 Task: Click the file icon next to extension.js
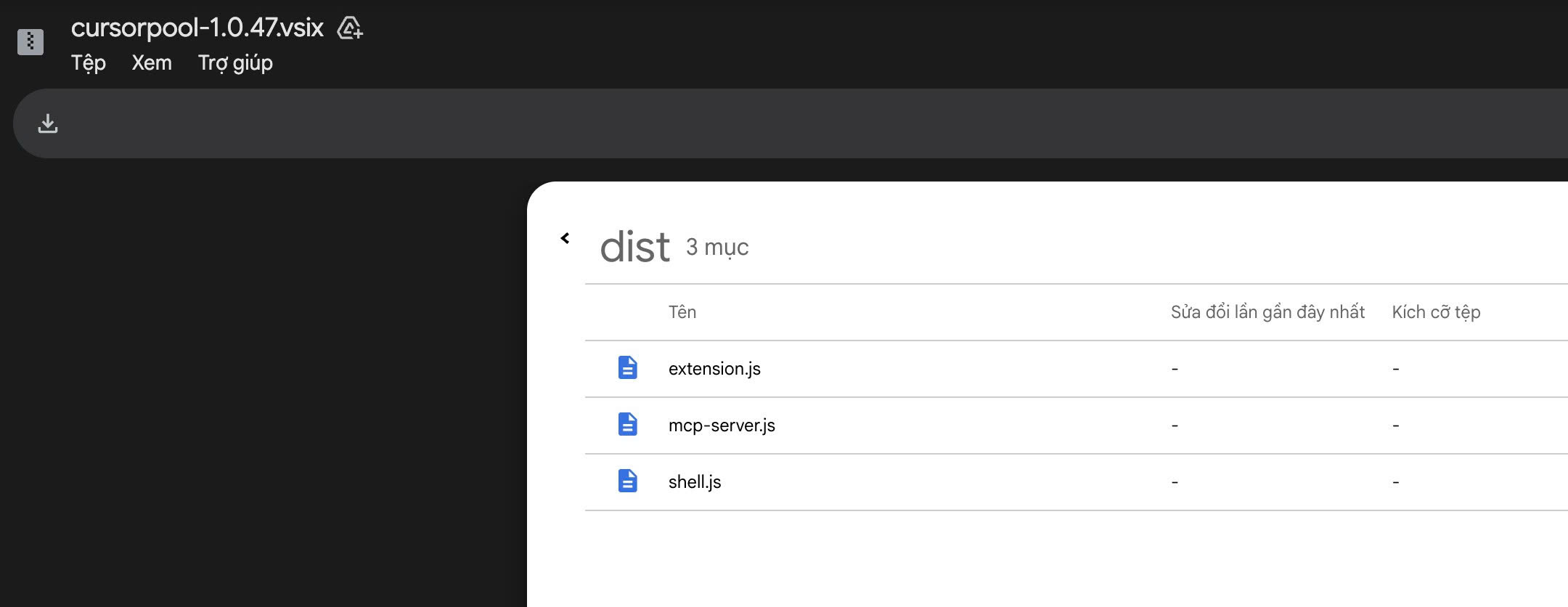[x=628, y=368]
